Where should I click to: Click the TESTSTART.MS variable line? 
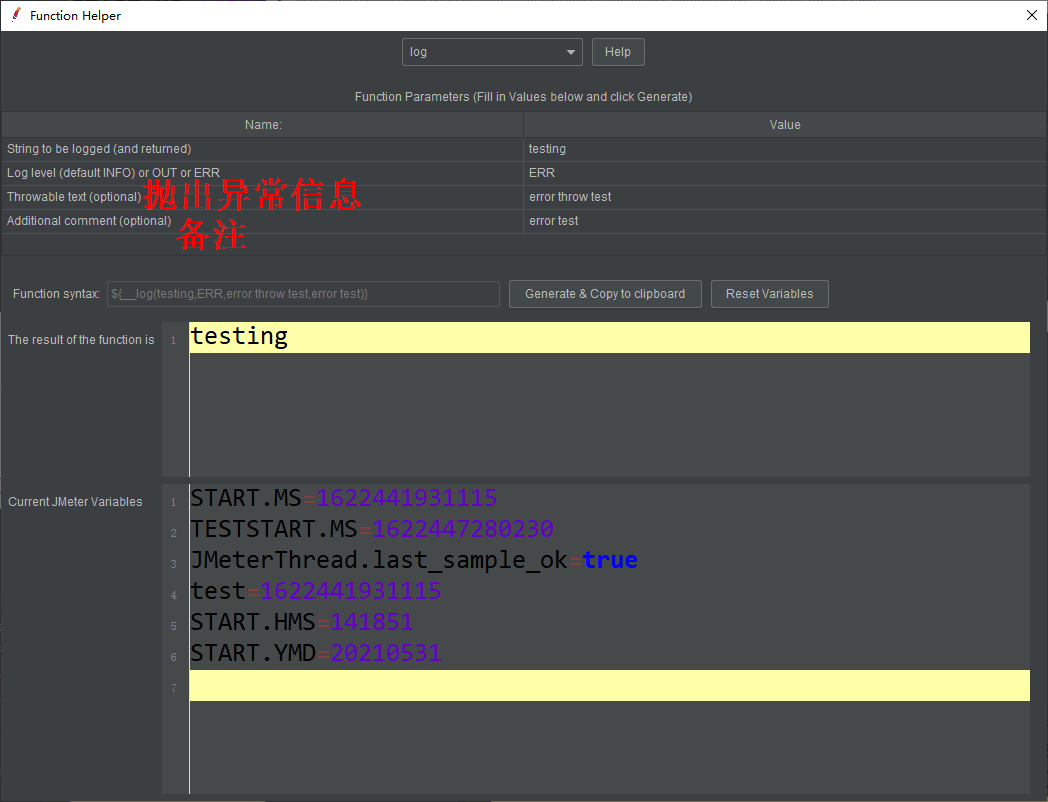[609, 529]
